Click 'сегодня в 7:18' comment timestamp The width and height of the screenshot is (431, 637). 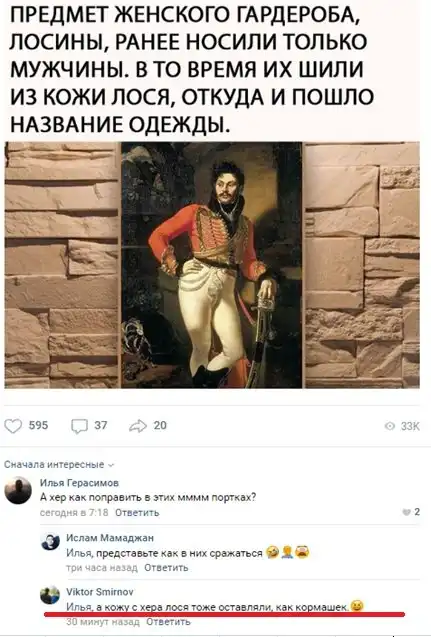(74, 513)
